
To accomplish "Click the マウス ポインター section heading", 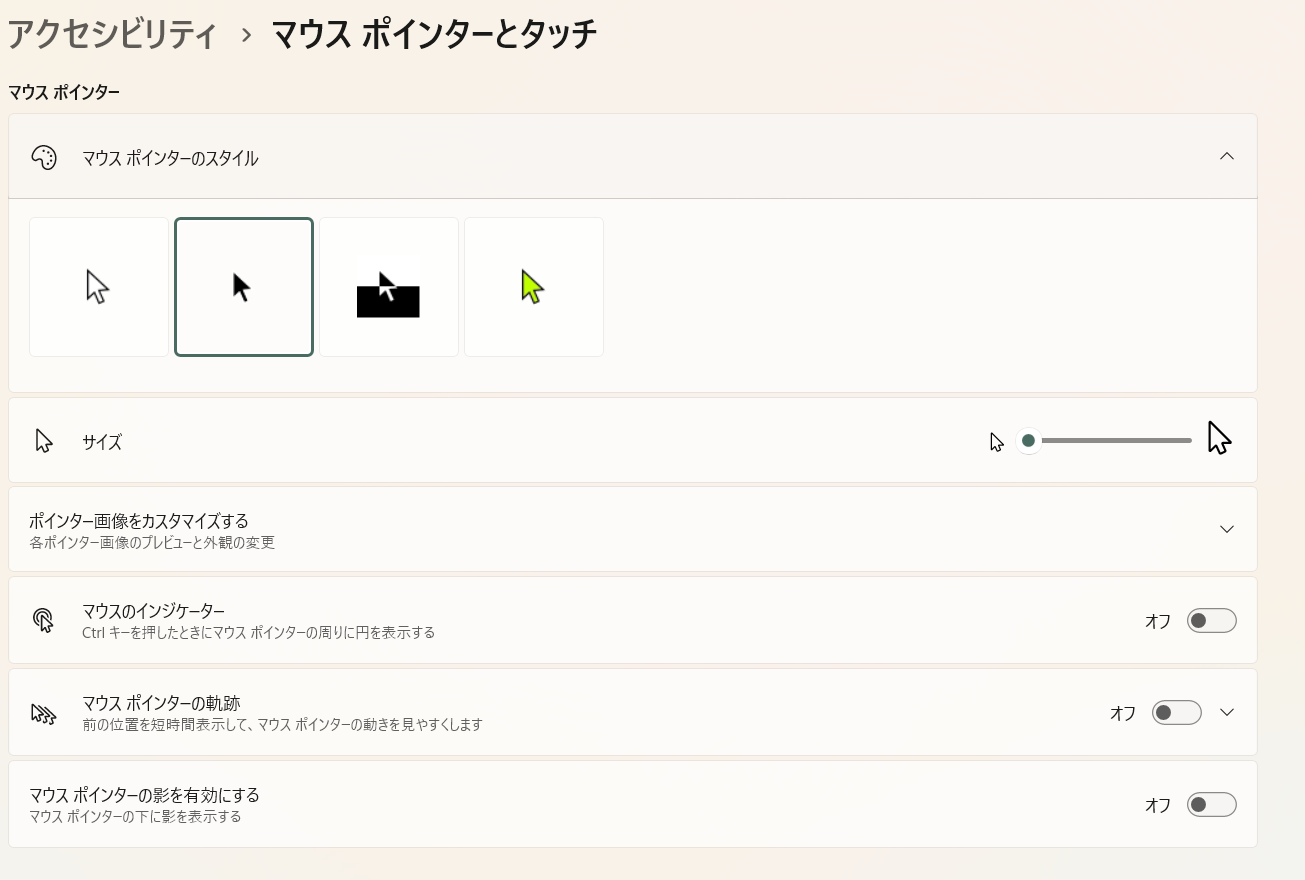I will pos(64,93).
